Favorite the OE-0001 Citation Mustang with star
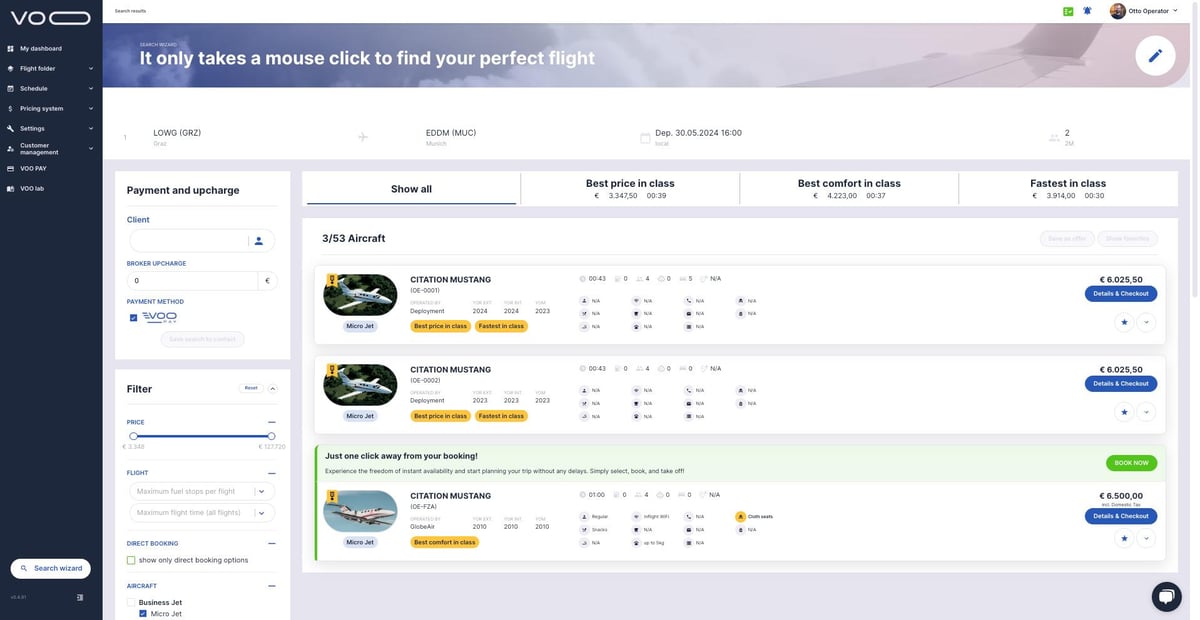 pyautogui.click(x=1124, y=322)
